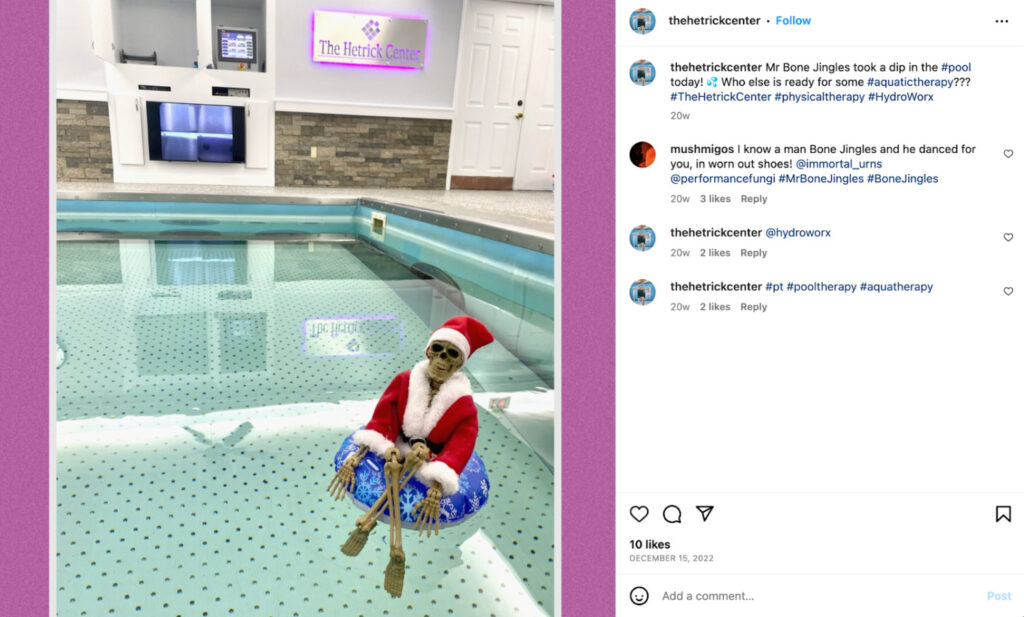Like the #pt #pooltherapy comment heart

(x=1008, y=291)
